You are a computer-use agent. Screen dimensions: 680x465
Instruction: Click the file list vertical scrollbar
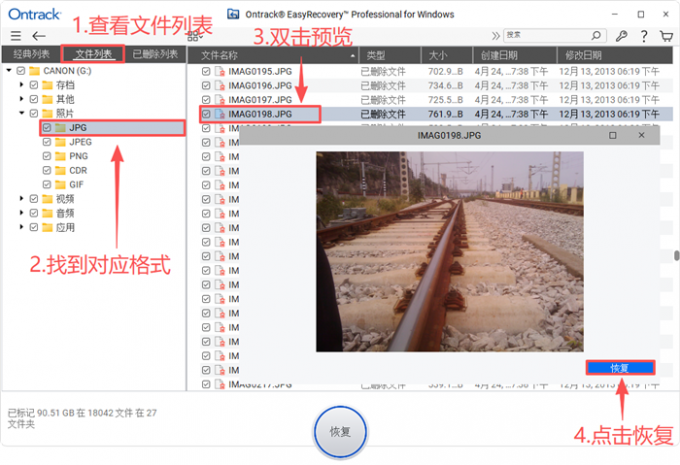675,257
